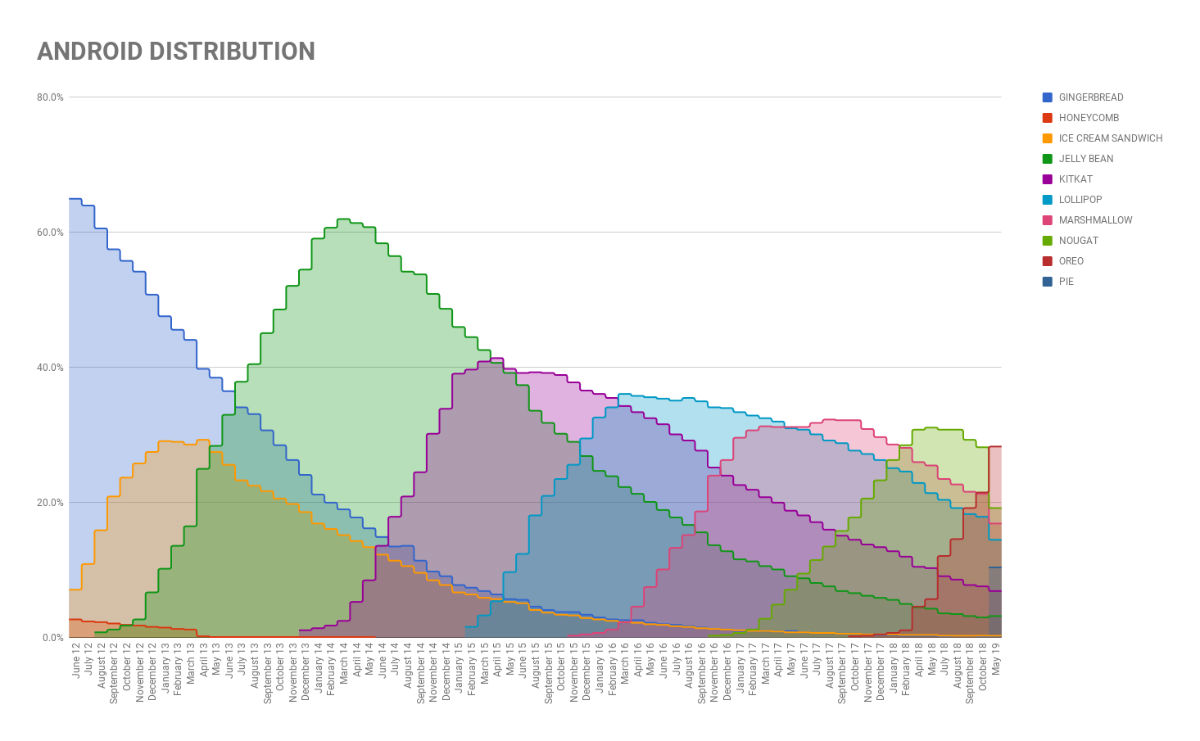Select the Ice Cream Sandwich orange swatch

pos(1047,139)
